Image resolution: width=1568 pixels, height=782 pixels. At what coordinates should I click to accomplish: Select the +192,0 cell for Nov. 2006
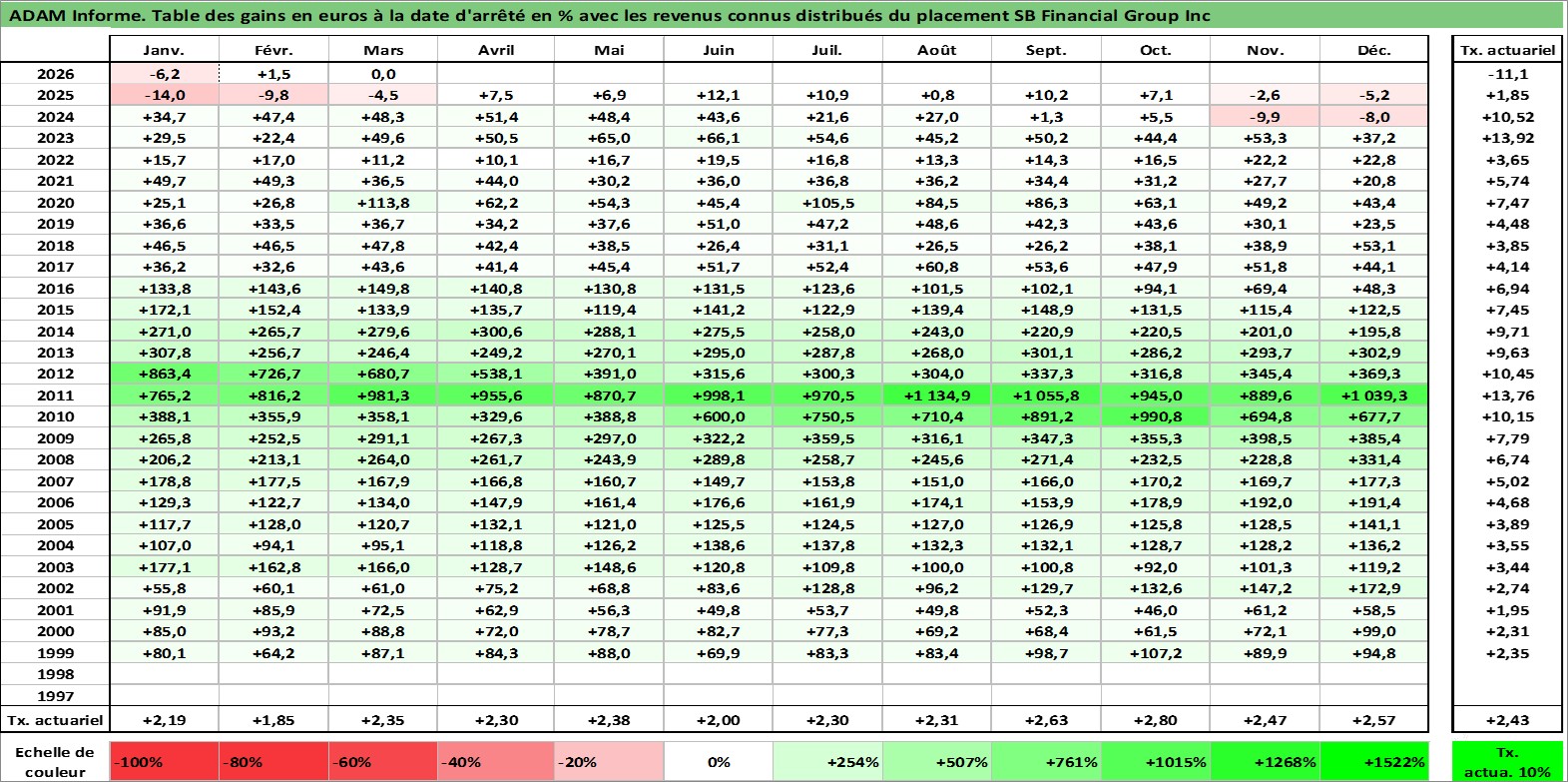1265,502
